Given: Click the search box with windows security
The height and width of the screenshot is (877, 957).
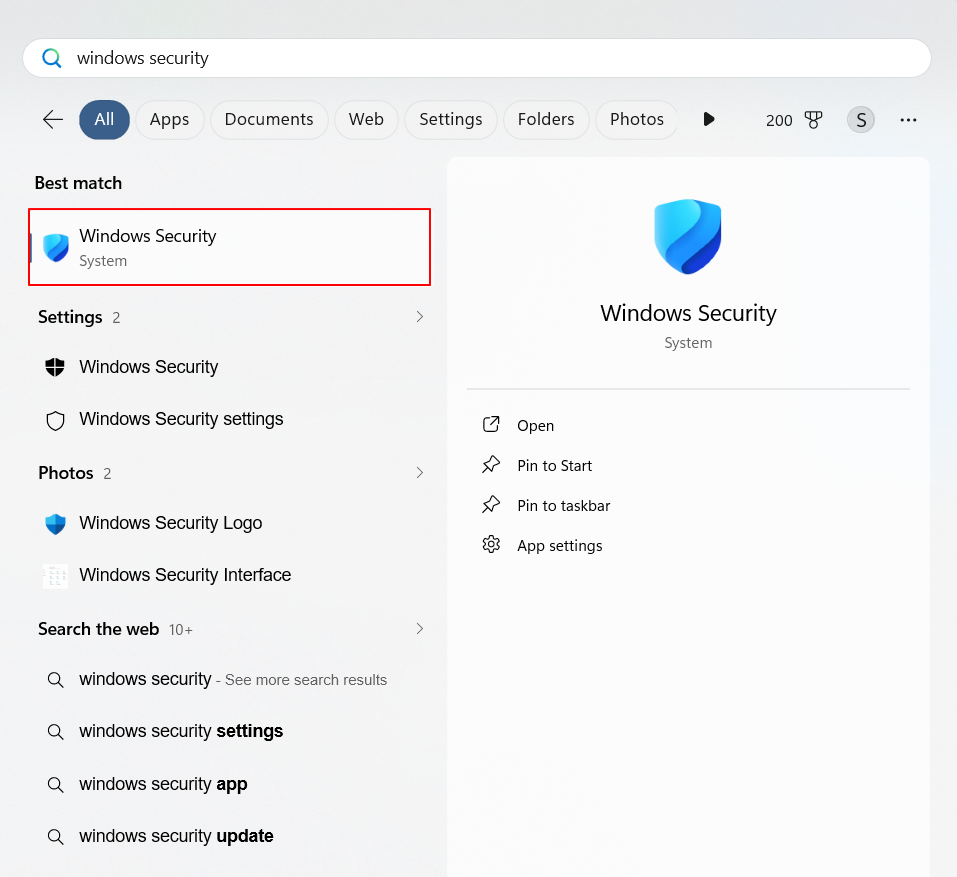Looking at the screenshot, I should 476,58.
